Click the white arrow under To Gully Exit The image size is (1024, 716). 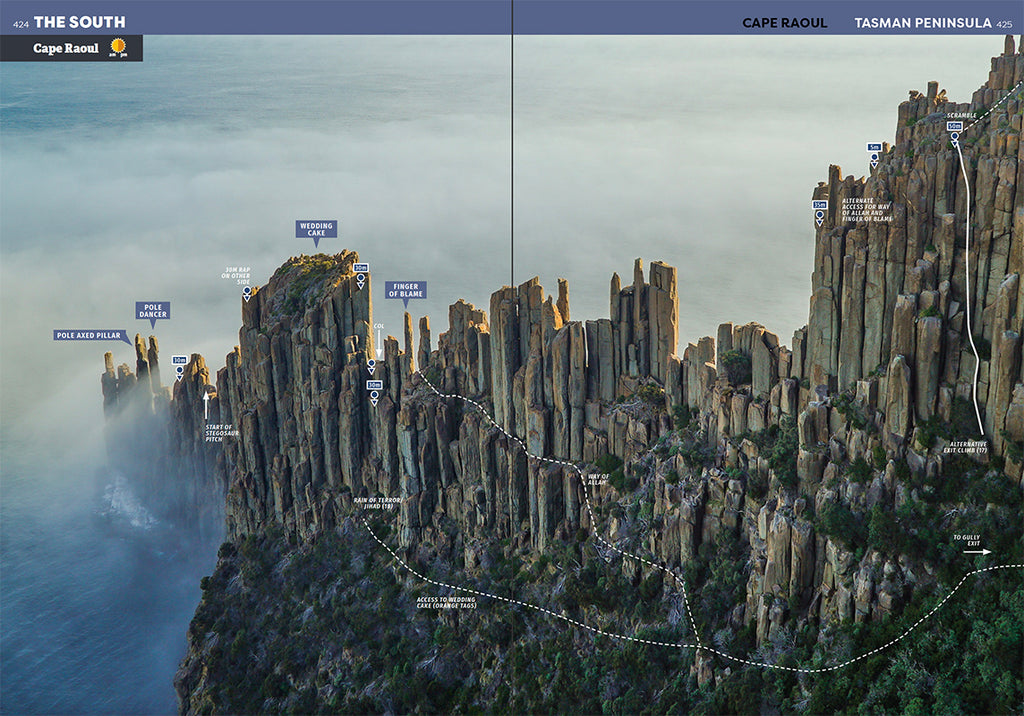click(978, 551)
